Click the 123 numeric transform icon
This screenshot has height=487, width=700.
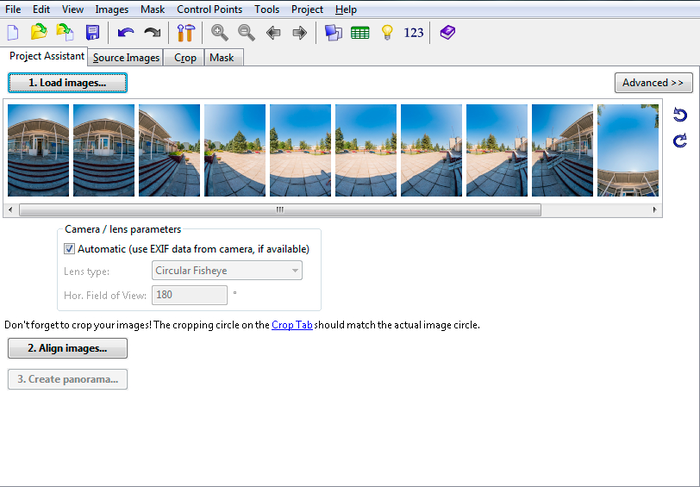click(413, 33)
